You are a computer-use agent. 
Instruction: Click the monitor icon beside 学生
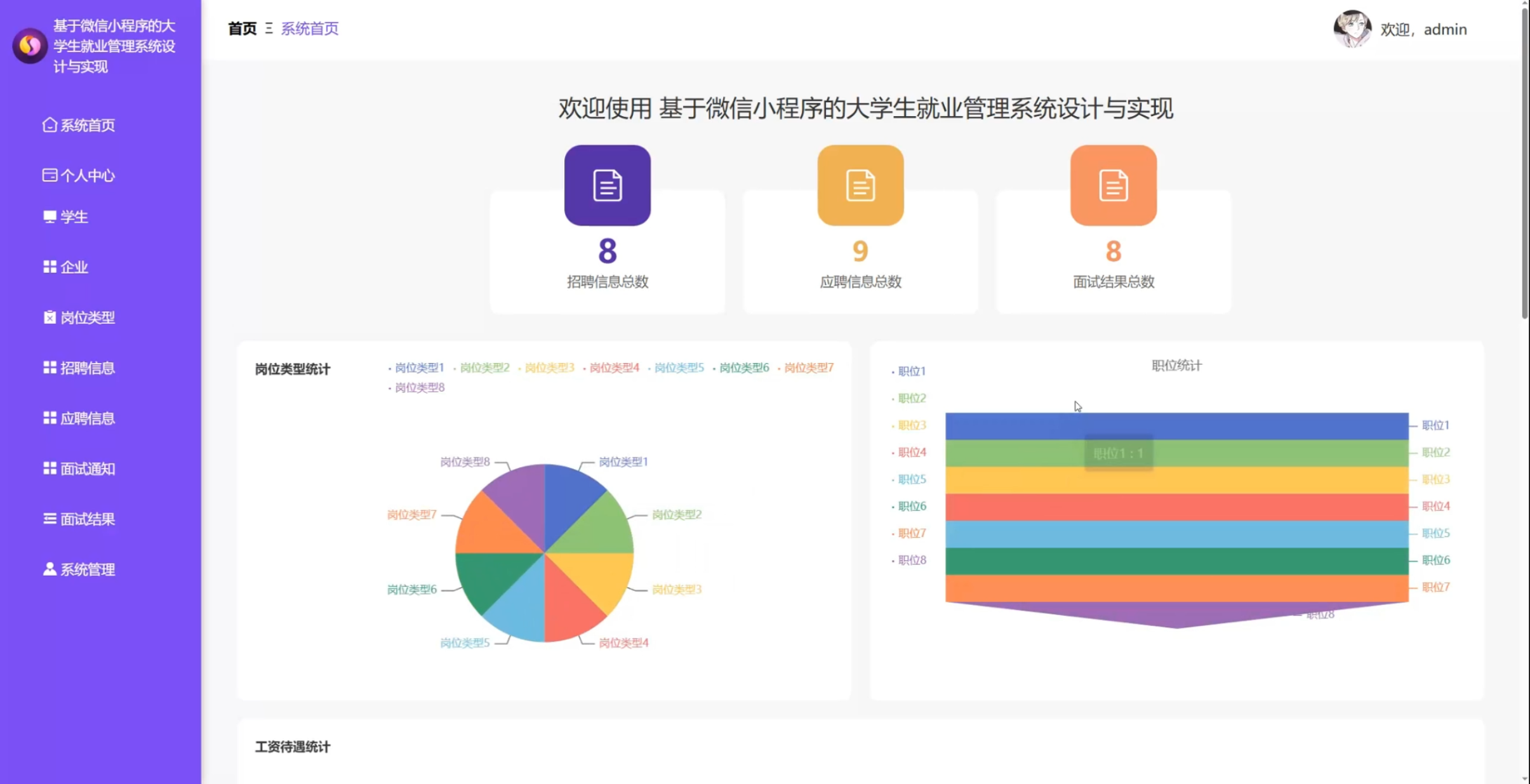(x=50, y=217)
